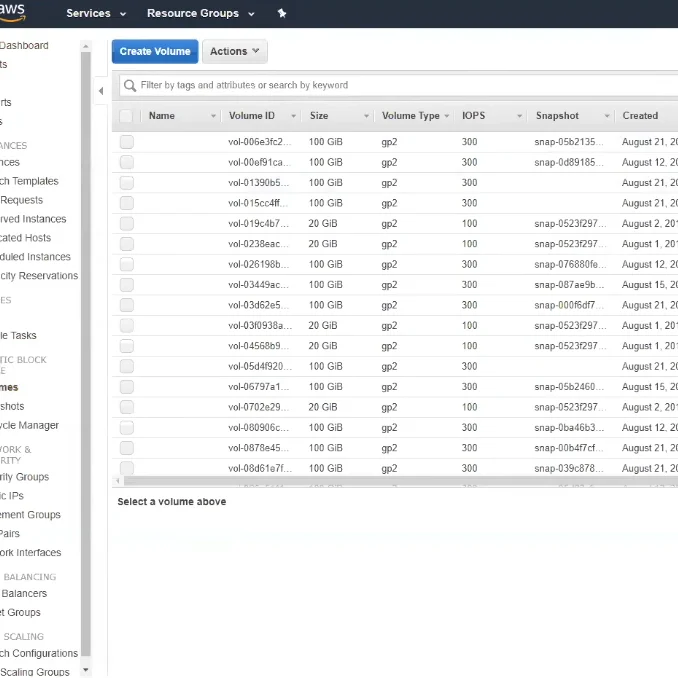Select checkbox for vol-01390b5 row

(127, 182)
